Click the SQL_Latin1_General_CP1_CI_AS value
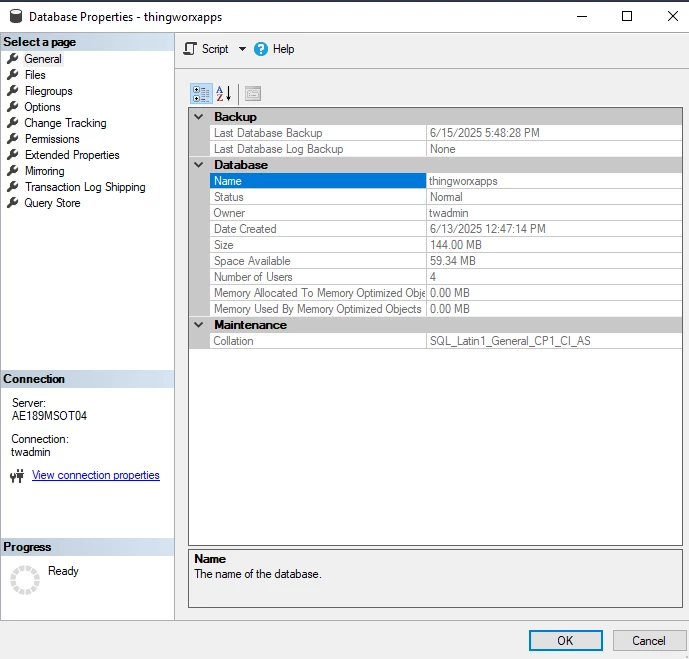Screen dimensions: 689x659 tap(510, 341)
